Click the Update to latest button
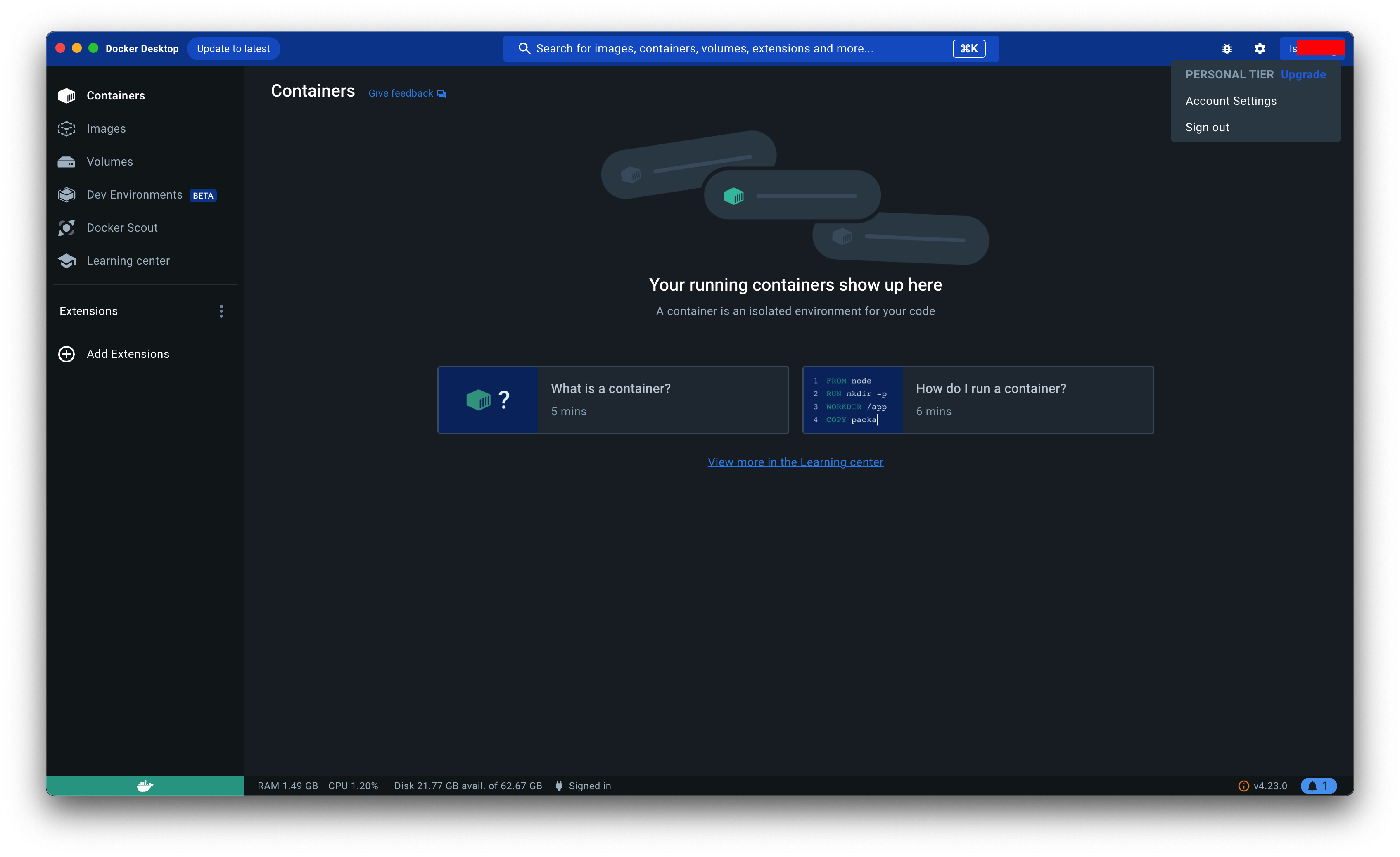Screen dimensions: 1400x857 click(x=233, y=49)
